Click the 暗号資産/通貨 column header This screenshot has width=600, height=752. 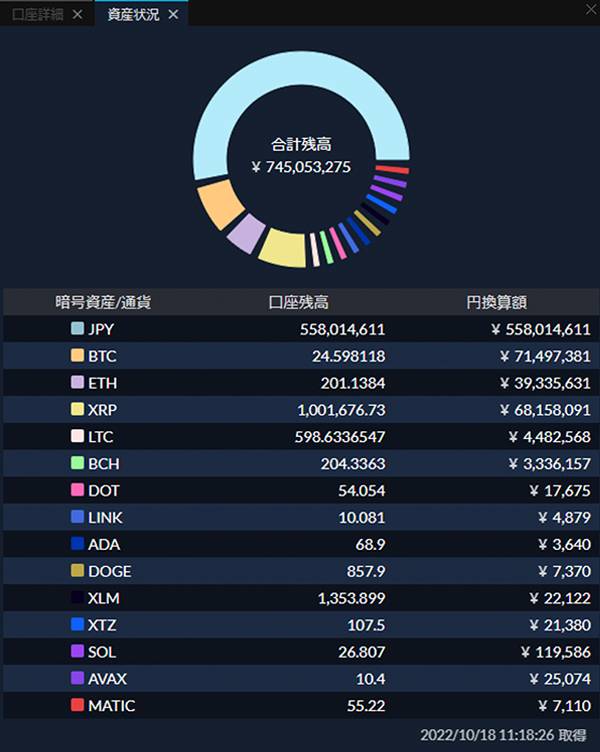coord(103,302)
